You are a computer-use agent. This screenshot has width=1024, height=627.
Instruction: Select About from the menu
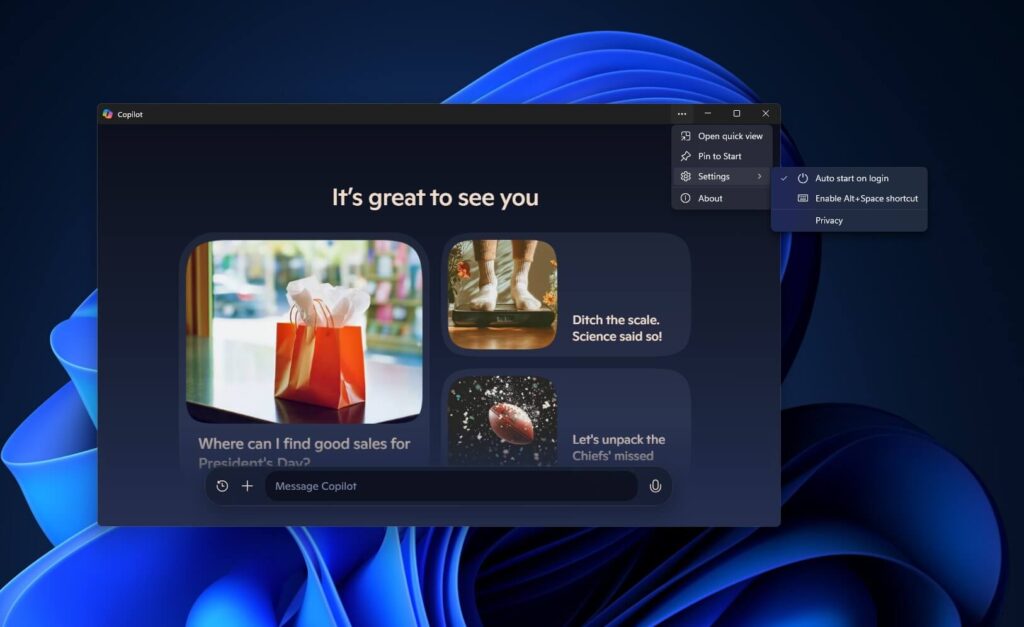tap(710, 198)
